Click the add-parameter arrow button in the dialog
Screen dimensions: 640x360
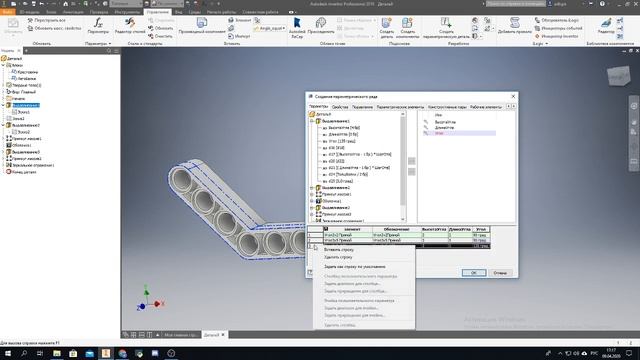click(411, 161)
